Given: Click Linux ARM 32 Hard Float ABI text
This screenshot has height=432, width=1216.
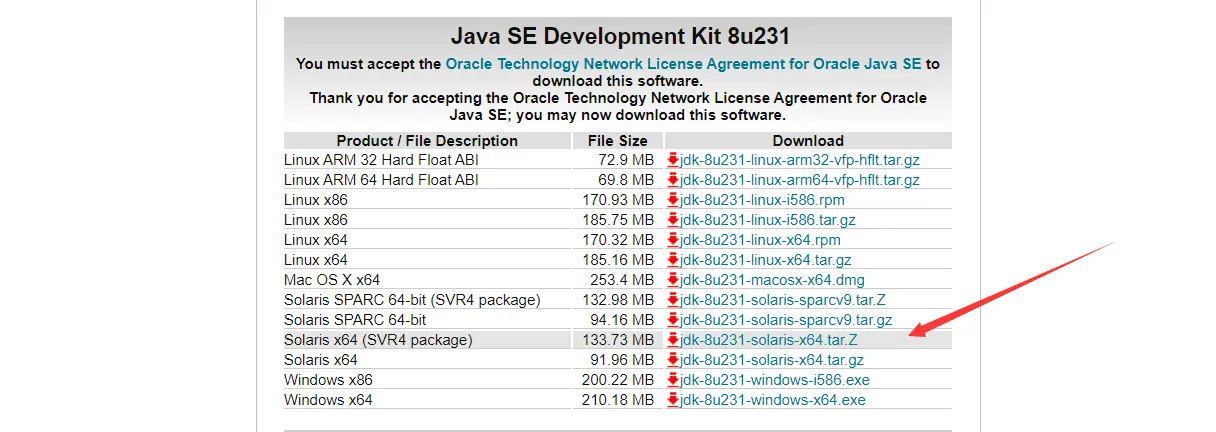Looking at the screenshot, I should pos(381,160).
